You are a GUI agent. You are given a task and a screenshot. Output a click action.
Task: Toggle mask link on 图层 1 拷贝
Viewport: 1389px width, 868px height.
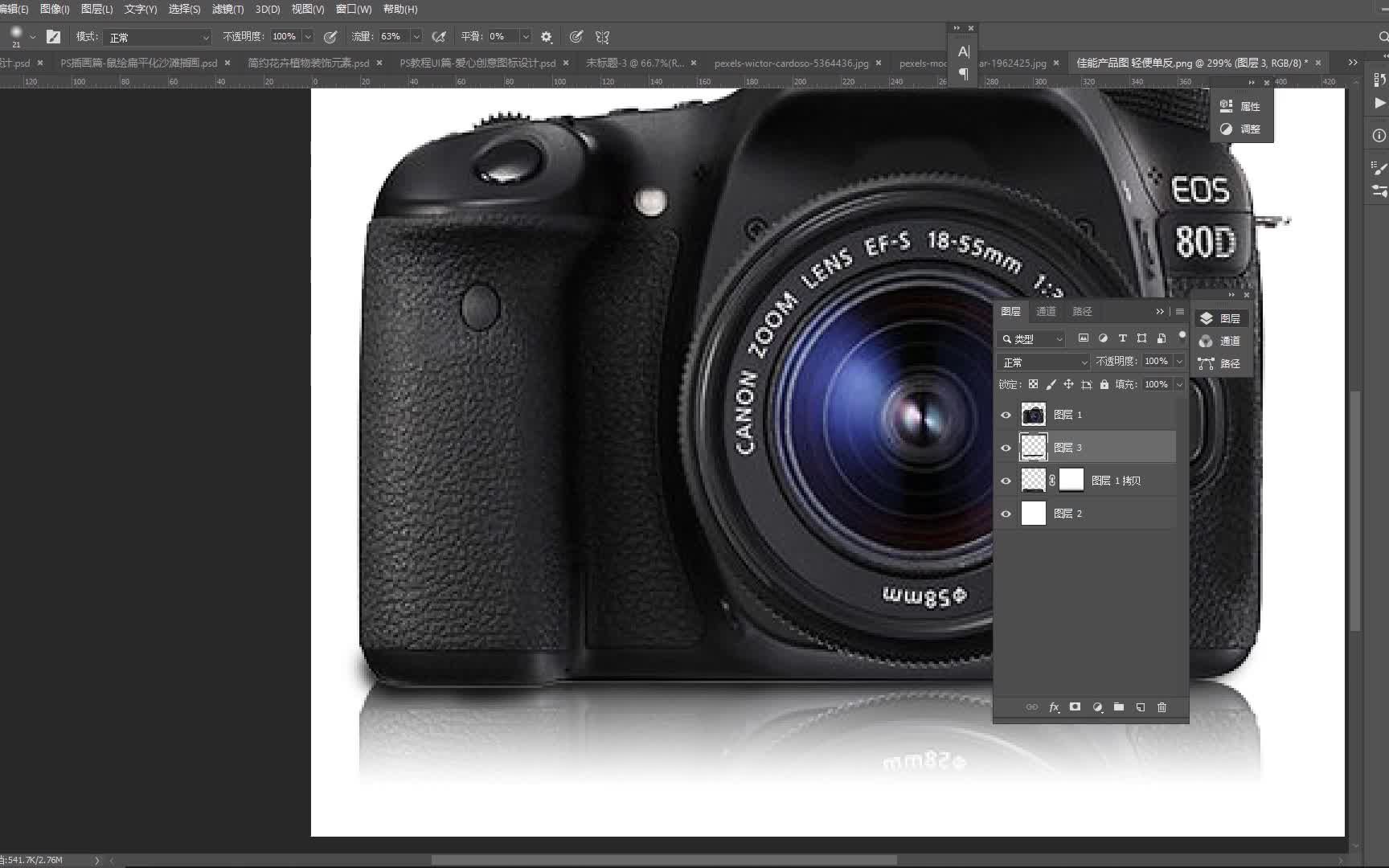pyautogui.click(x=1052, y=481)
